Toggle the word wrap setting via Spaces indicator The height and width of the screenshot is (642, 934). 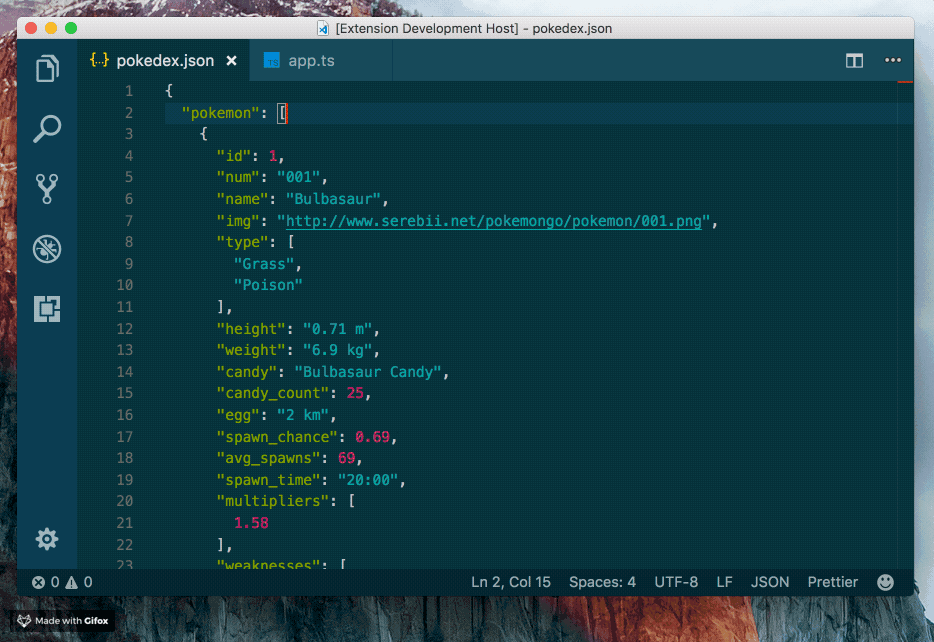tap(602, 581)
